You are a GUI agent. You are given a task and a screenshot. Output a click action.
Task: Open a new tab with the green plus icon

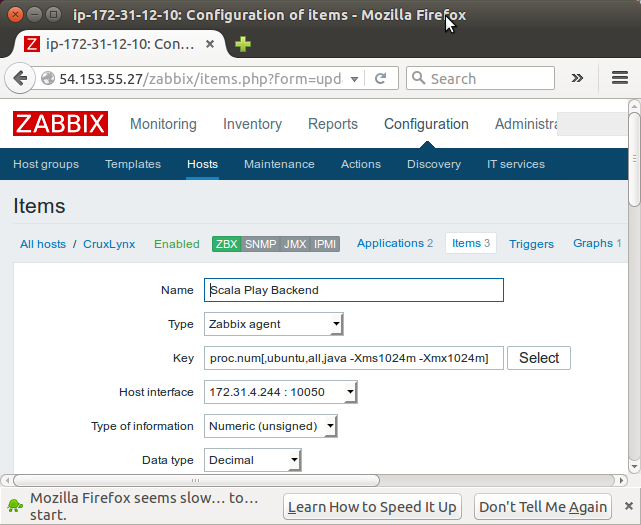[x=243, y=44]
